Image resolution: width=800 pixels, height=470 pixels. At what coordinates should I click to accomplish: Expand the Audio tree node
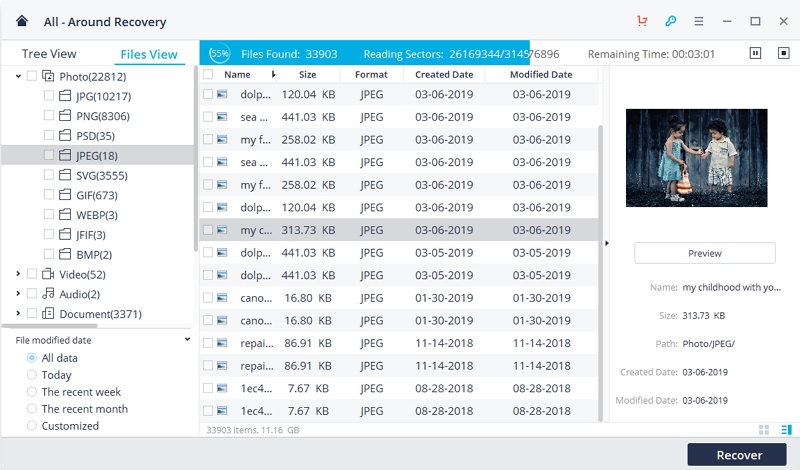click(x=18, y=293)
